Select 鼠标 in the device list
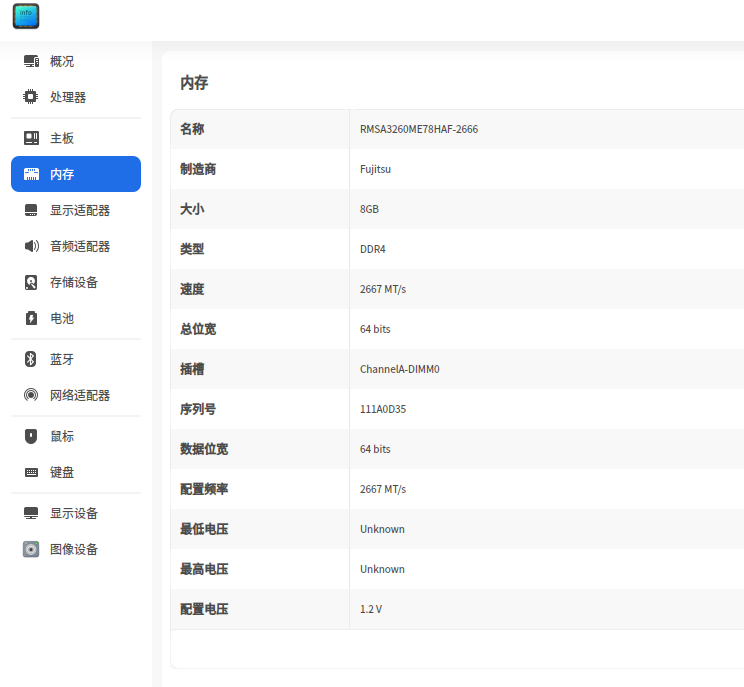This screenshot has height=687, width=744. pos(76,436)
